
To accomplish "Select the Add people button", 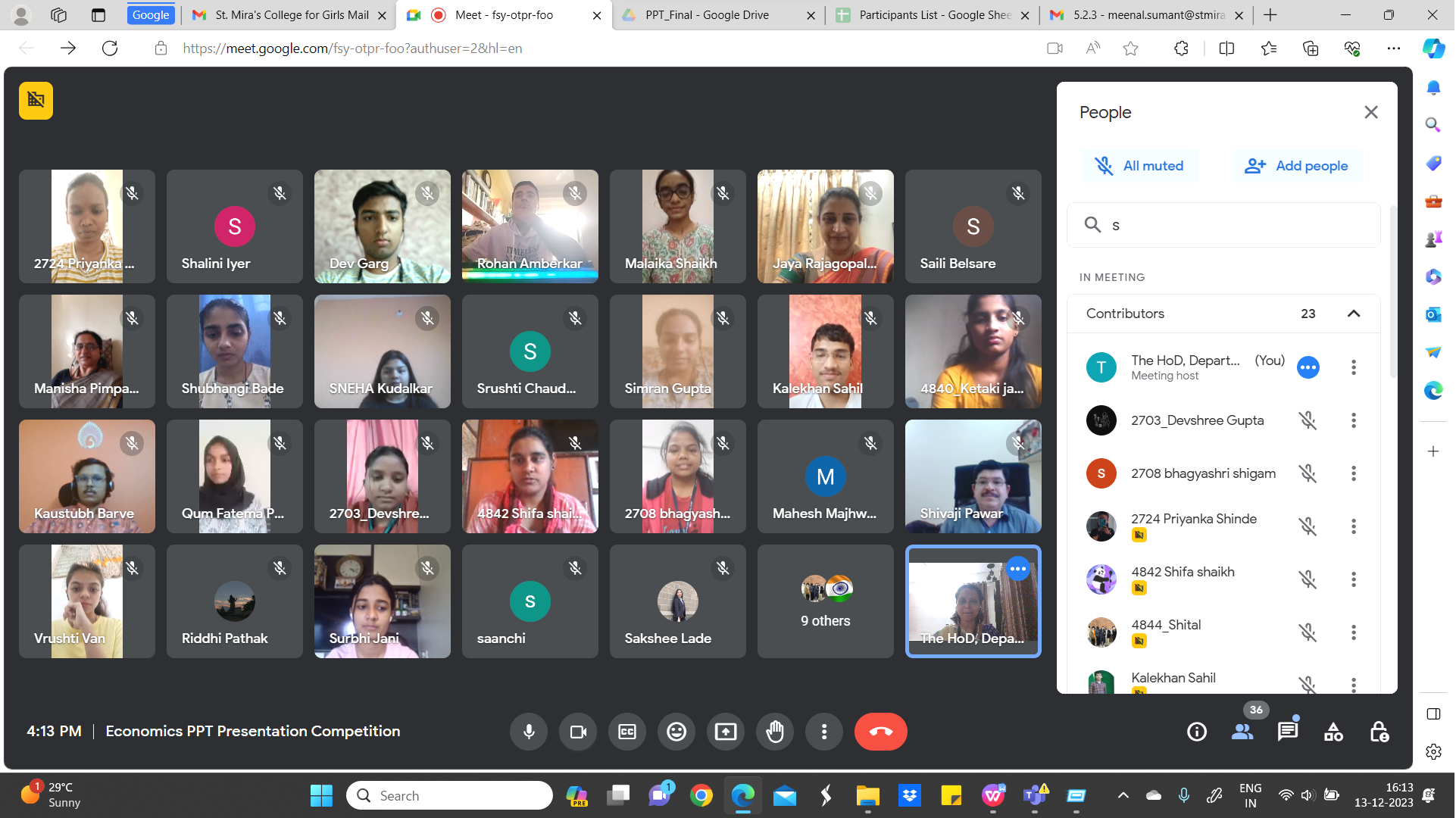I will [1296, 165].
